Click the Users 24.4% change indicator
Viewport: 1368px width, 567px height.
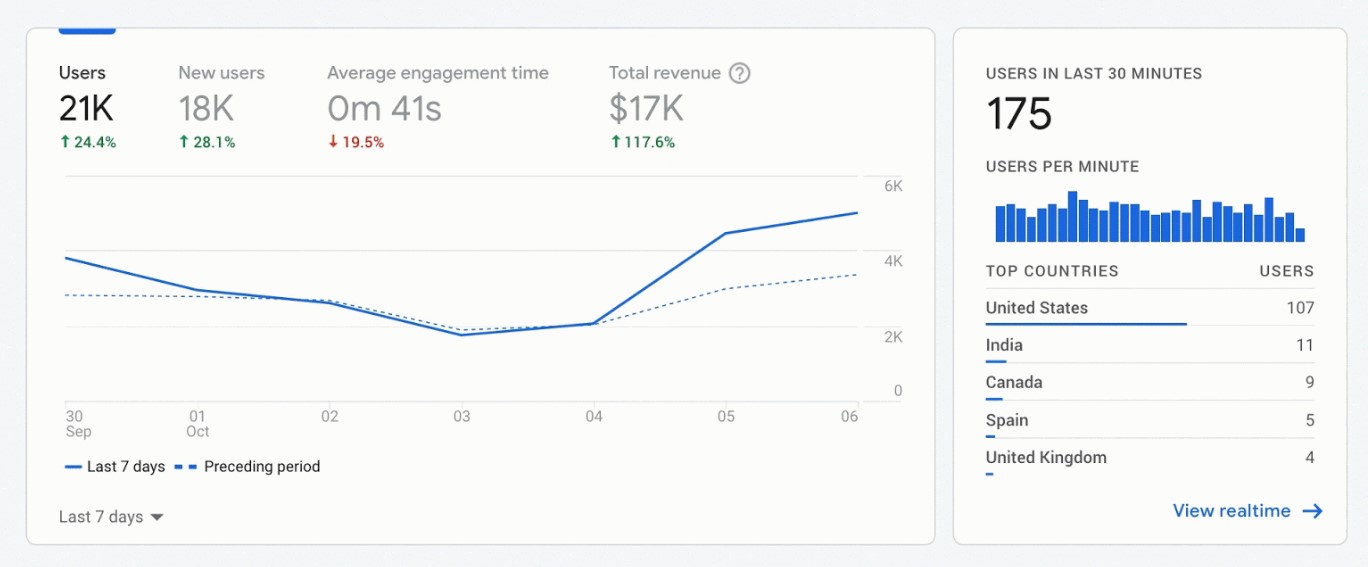pos(88,142)
